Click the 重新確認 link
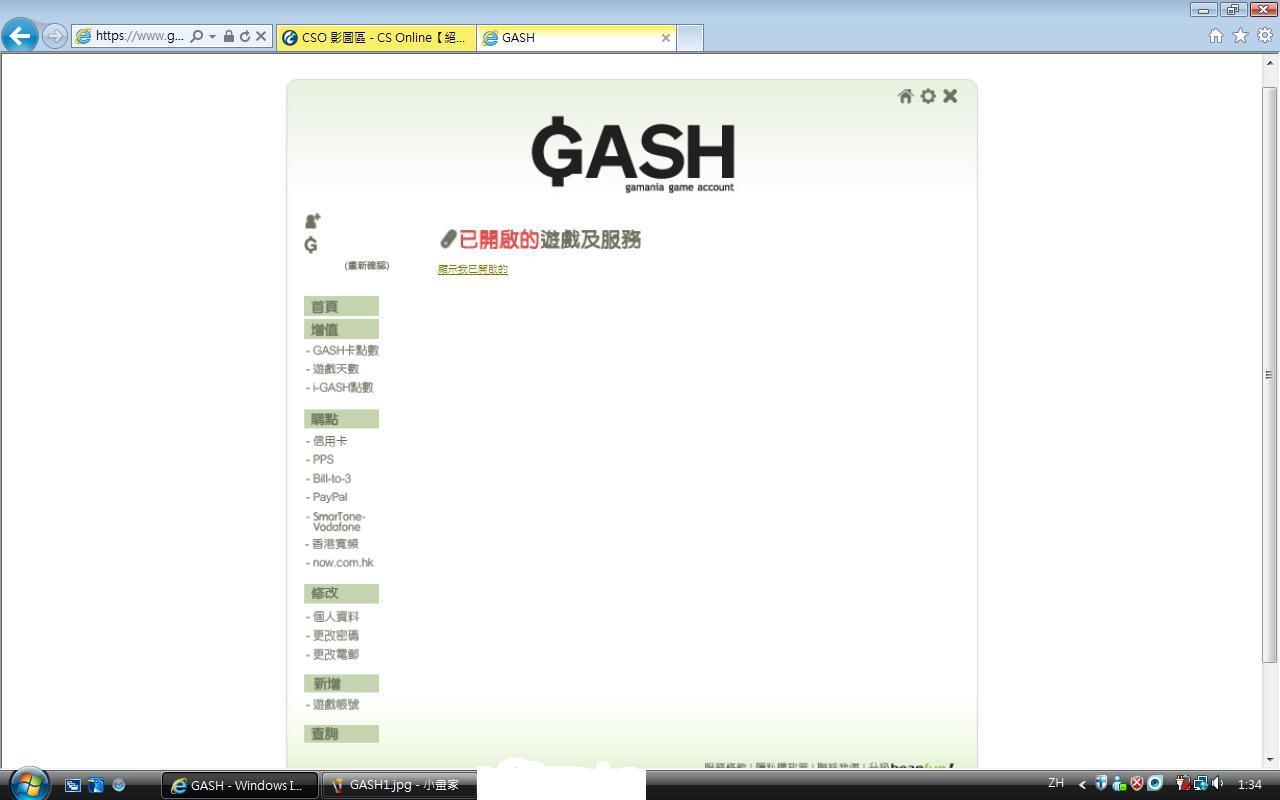This screenshot has width=1280, height=800. 367,266
